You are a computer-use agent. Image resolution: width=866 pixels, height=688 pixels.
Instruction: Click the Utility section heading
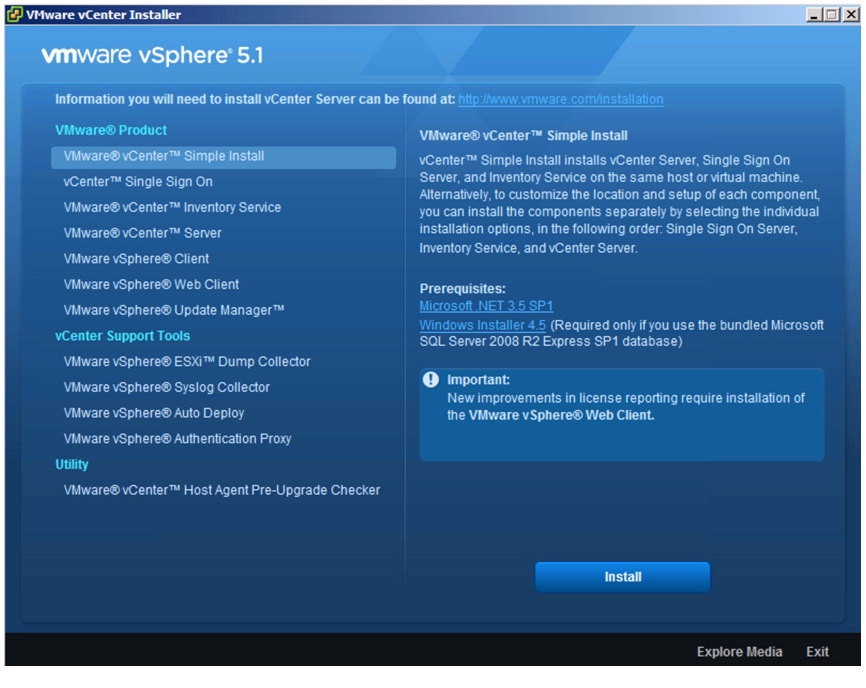72,465
